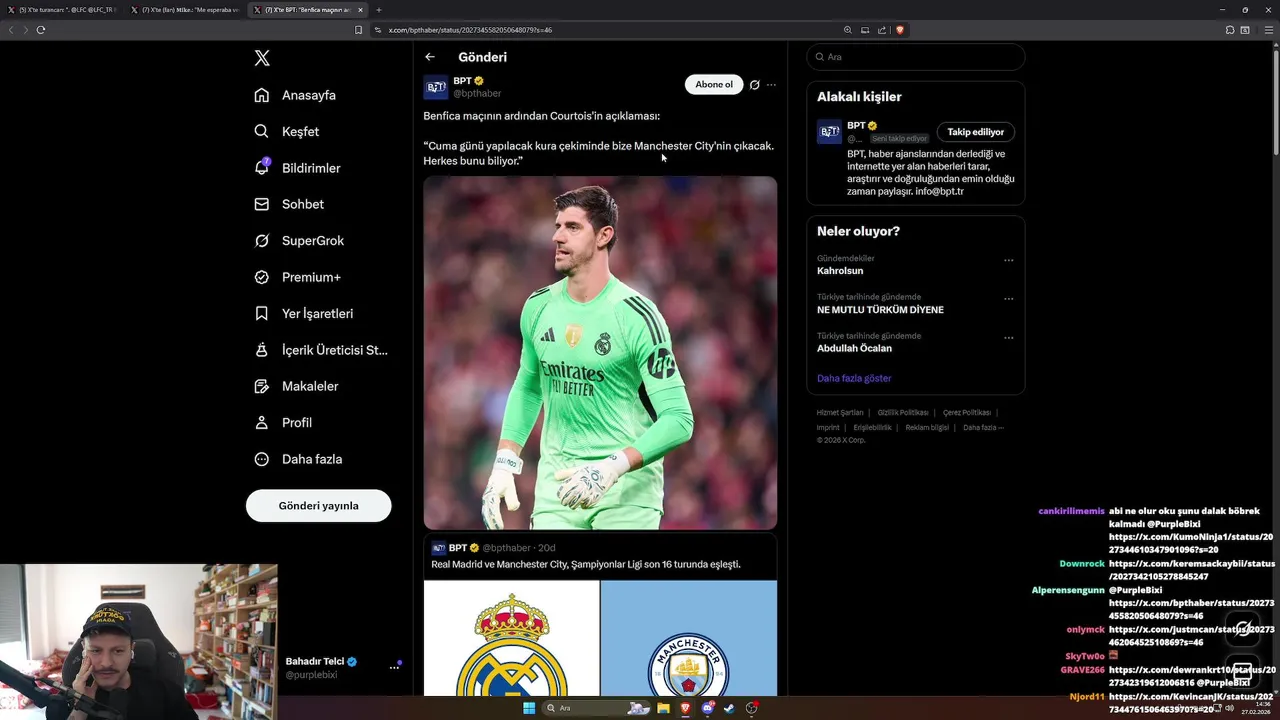Open the quoted BPT post text
Image resolution: width=1280 pixels, height=720 pixels.
click(586, 564)
